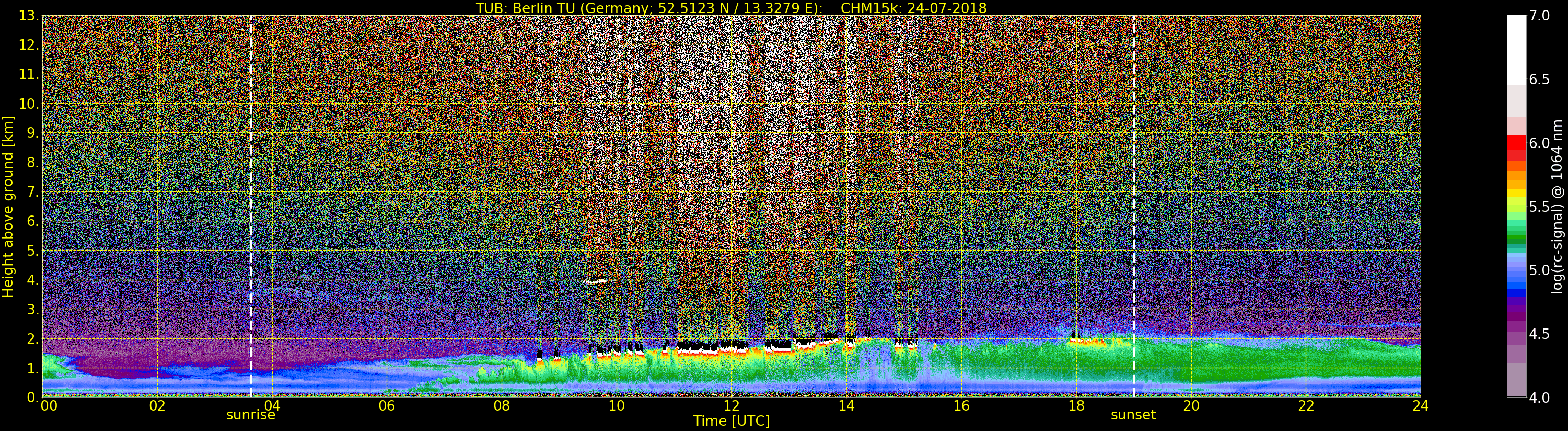The width and height of the screenshot is (1568, 431).
Task: Click the '22' time axis tick label
Action: click(1306, 406)
